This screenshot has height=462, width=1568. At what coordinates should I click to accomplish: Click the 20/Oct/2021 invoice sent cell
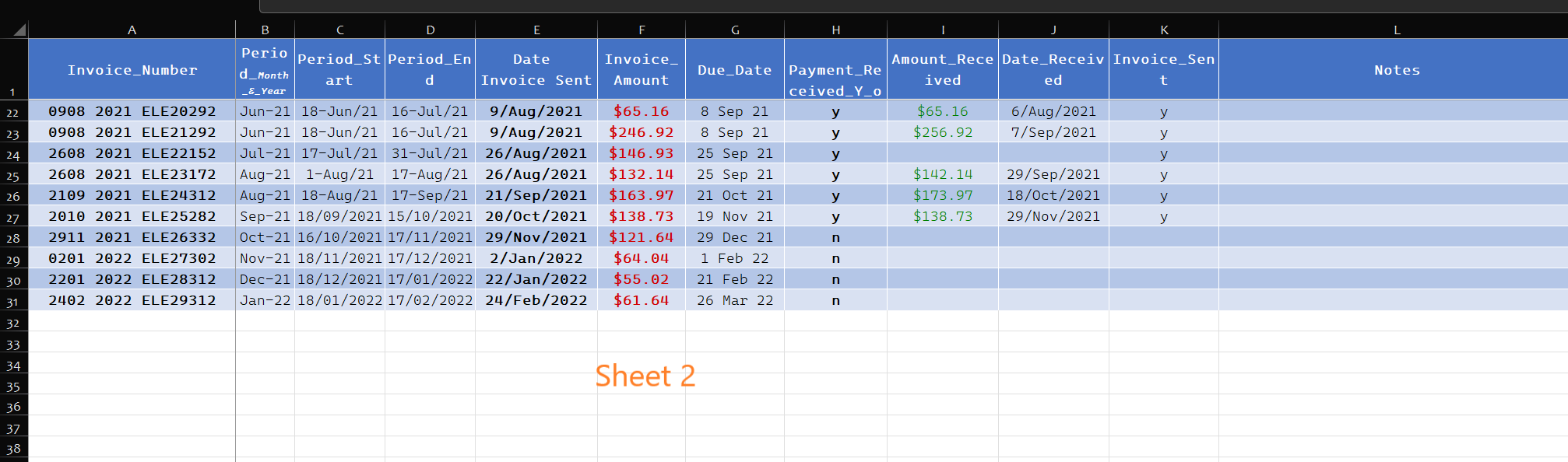pyautogui.click(x=536, y=216)
